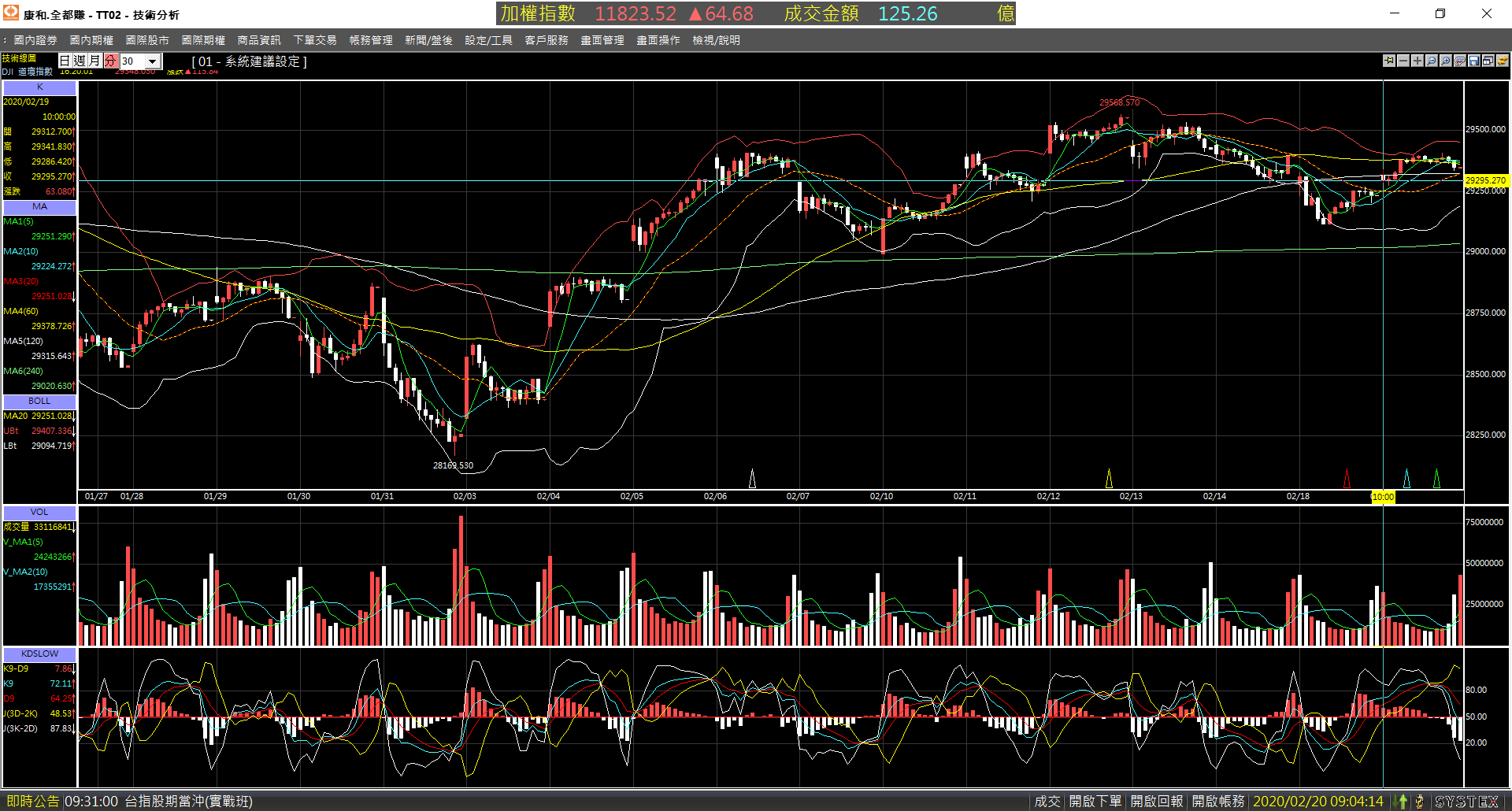The height and width of the screenshot is (811, 1512).
Task: Click 開啟回報 in the status bar
Action: pyautogui.click(x=1156, y=802)
